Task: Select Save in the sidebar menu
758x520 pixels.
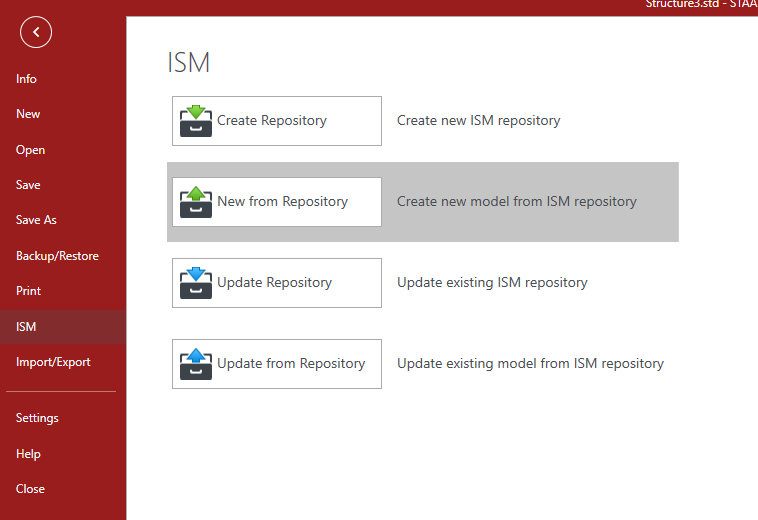Action: (x=28, y=185)
